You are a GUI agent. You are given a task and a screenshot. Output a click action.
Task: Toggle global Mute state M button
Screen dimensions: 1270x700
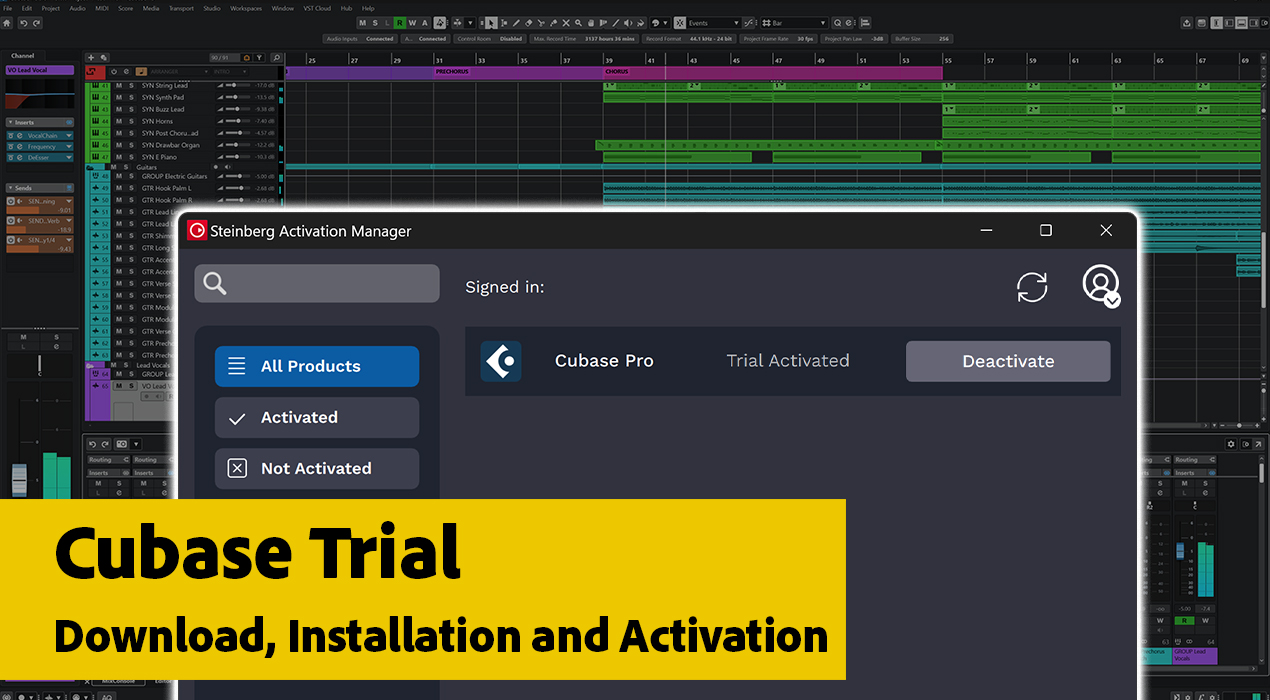coord(363,23)
